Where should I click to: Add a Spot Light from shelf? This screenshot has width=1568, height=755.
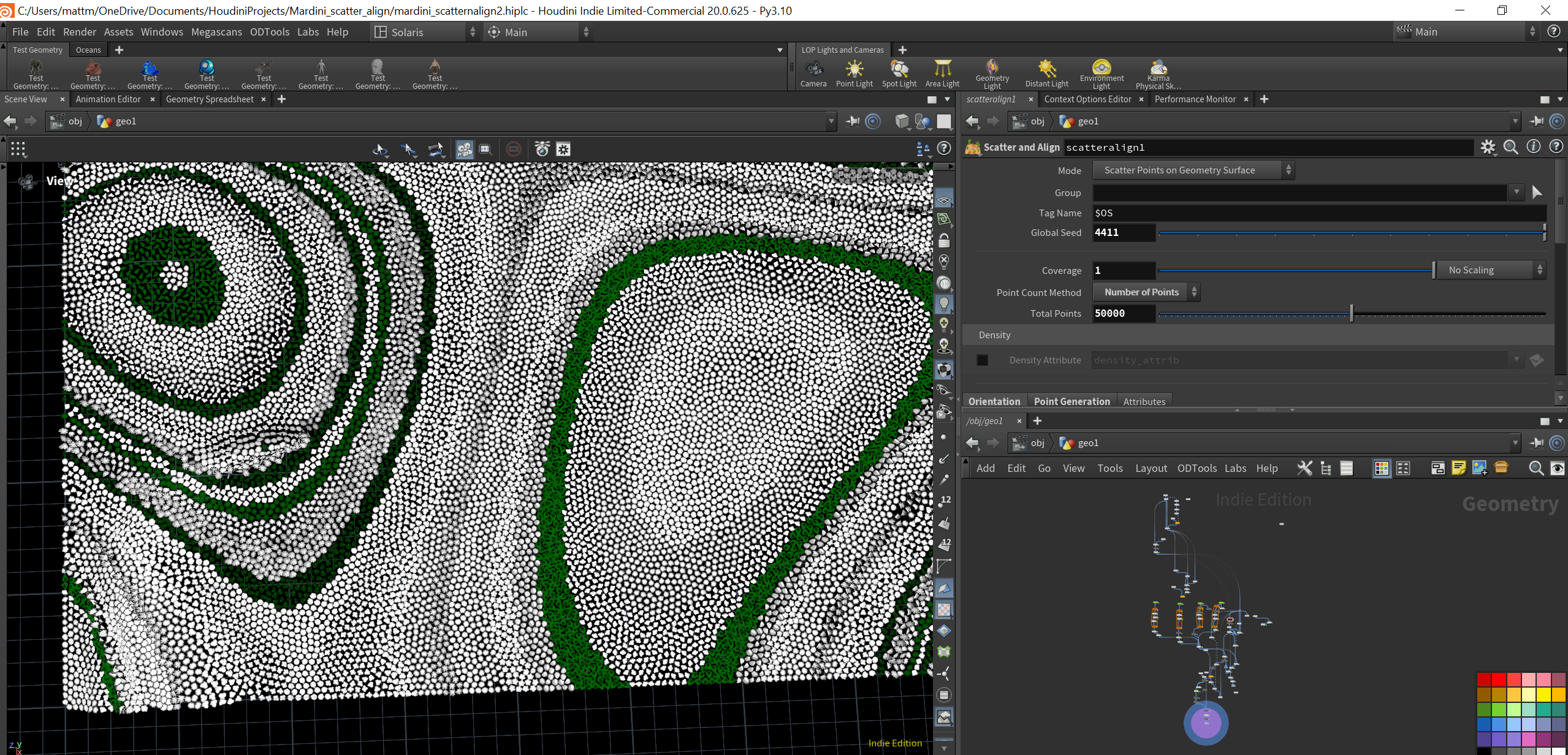pos(899,74)
